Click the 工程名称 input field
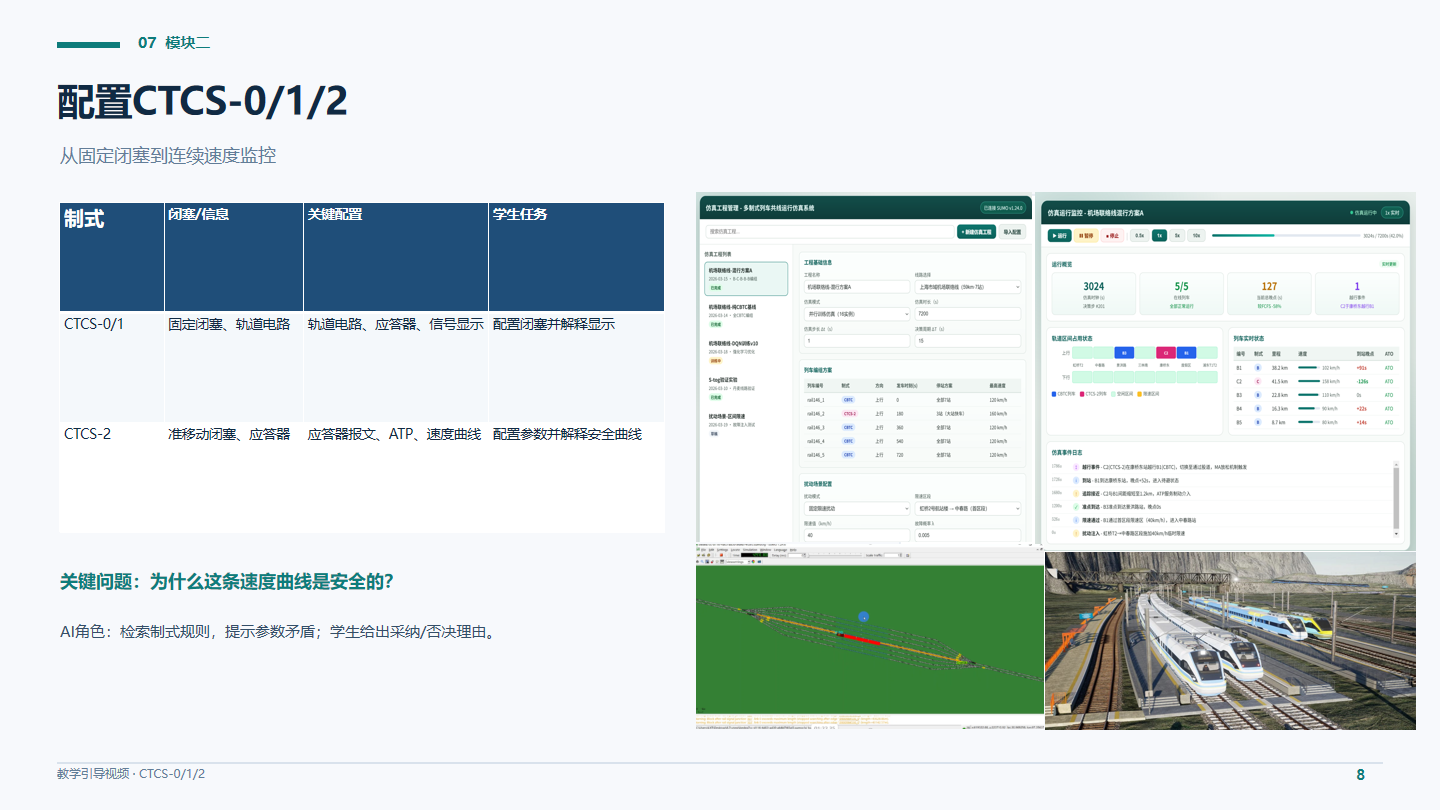Screen dimensions: 1440x810 click(x=857, y=287)
